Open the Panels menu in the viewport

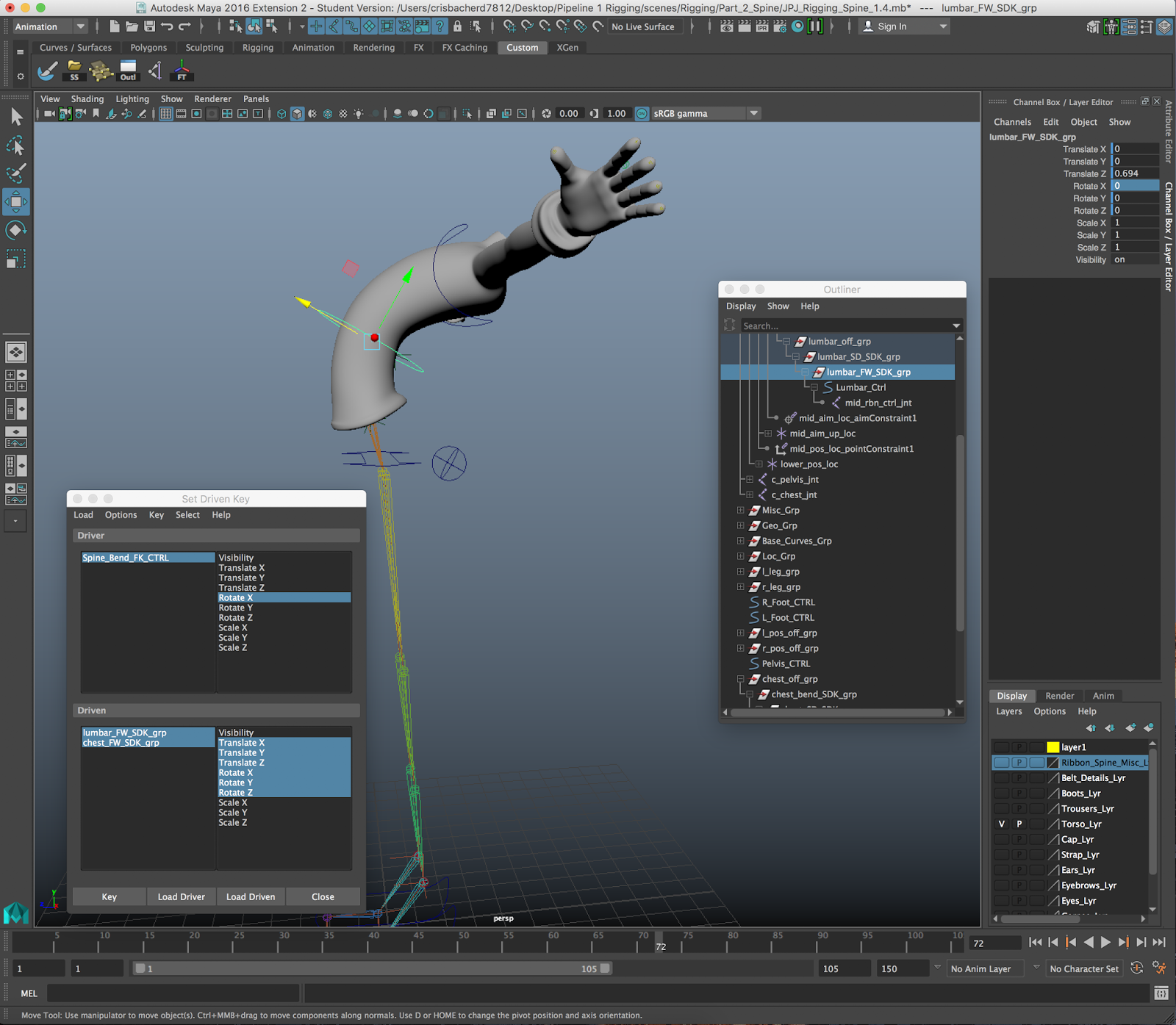point(256,98)
